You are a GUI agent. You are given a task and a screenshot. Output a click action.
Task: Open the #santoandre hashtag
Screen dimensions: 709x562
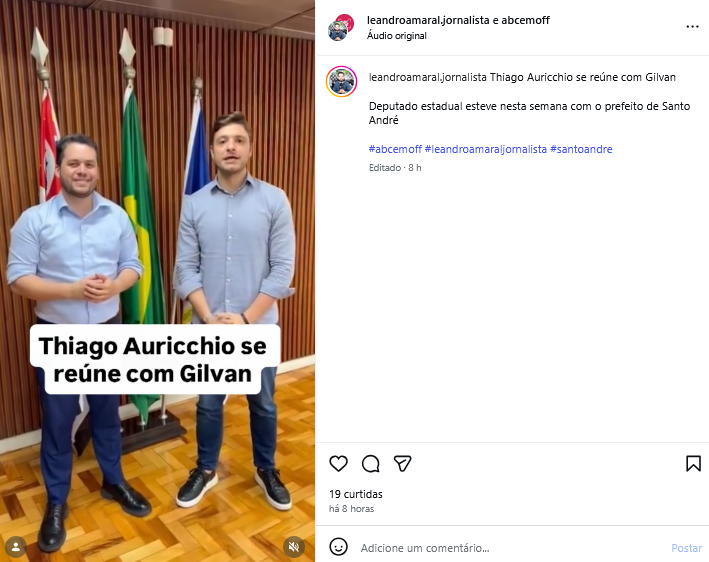coord(581,149)
